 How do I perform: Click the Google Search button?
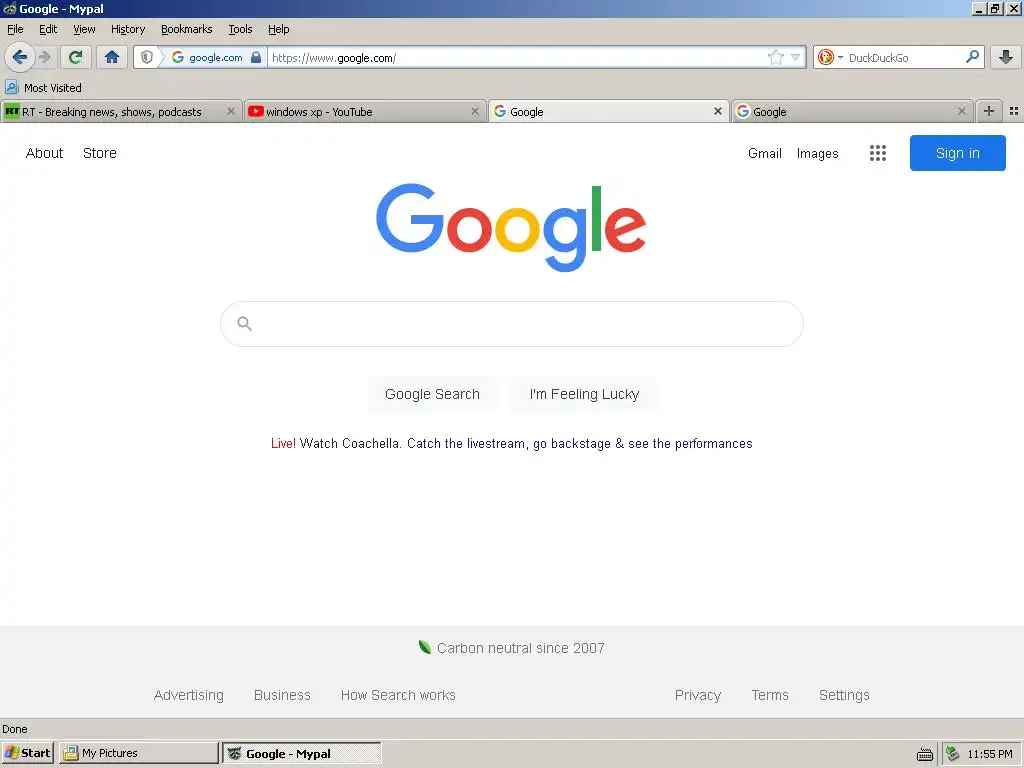432,394
